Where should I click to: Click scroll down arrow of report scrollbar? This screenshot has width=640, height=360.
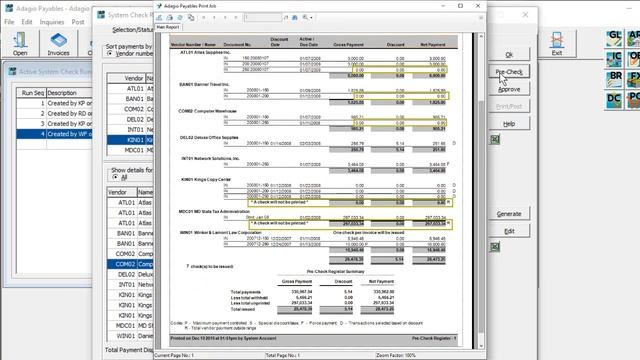pos(481,346)
